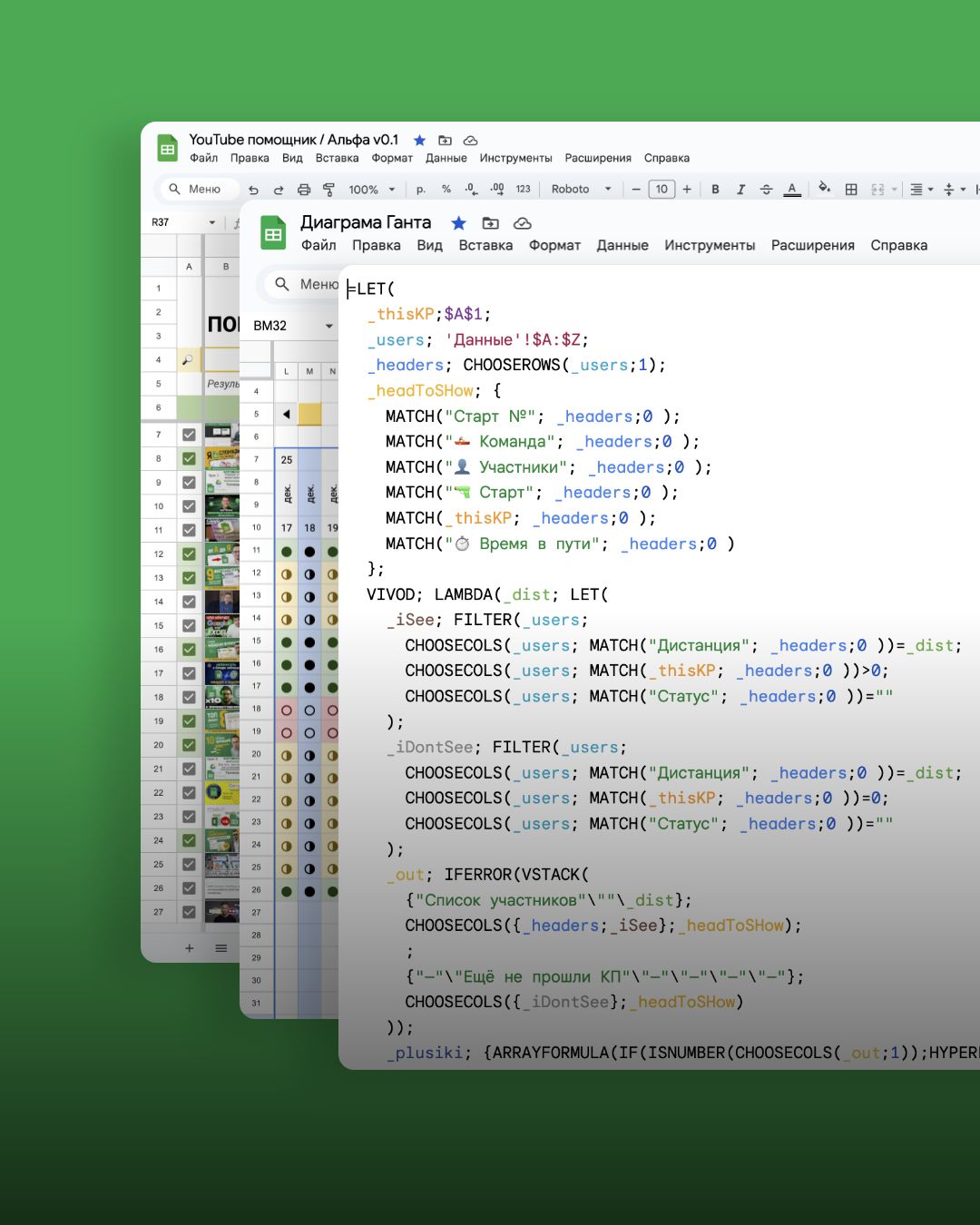Apply percent format in the toolbar
The width and height of the screenshot is (980, 1225).
446,190
